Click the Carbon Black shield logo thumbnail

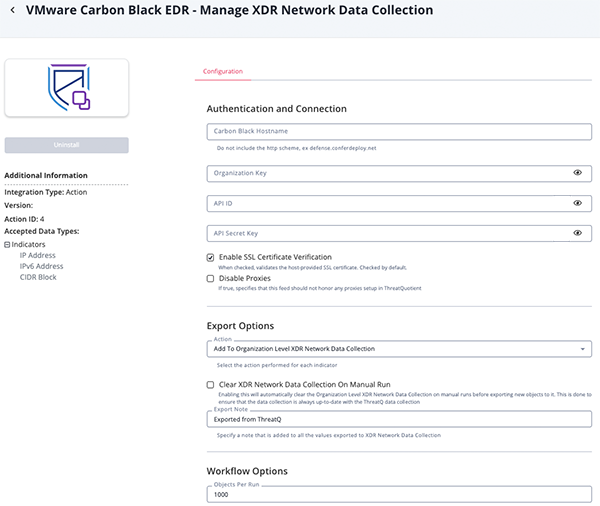point(67,88)
